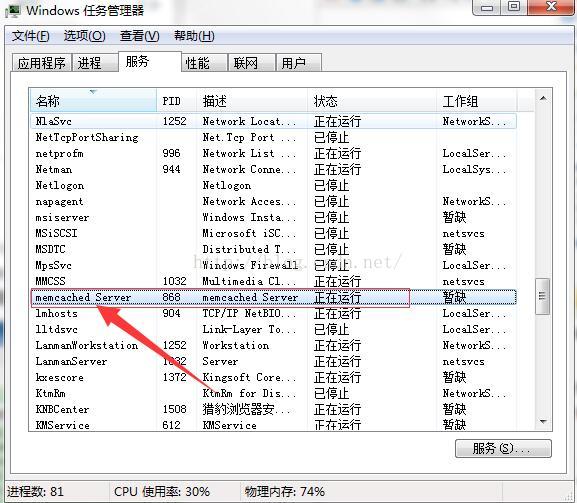The width and height of the screenshot is (577, 503).
Task: Select the LanmanServer service row
Action: (273, 361)
